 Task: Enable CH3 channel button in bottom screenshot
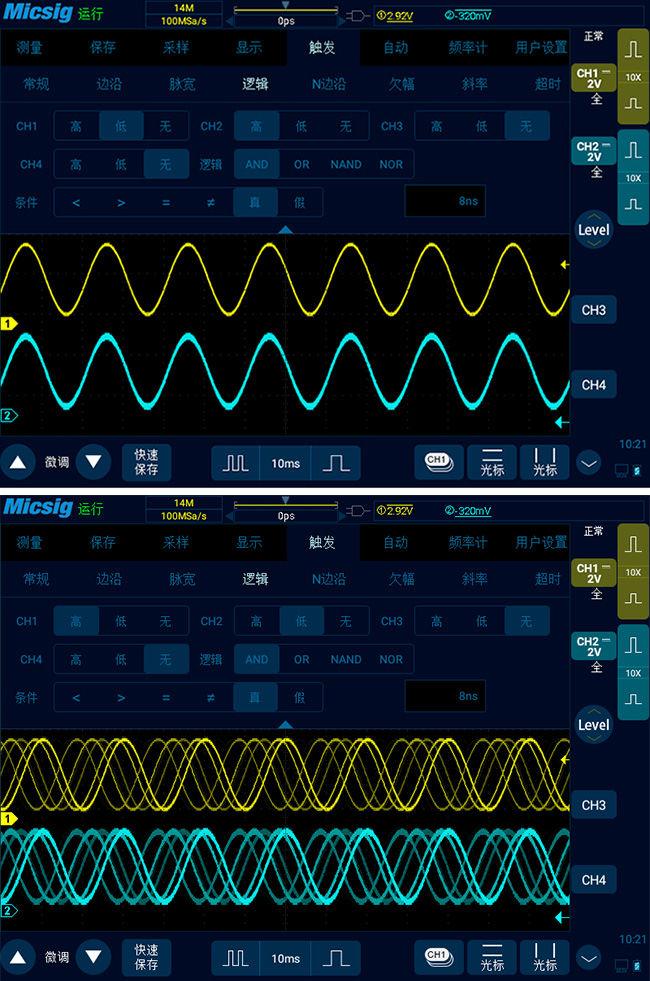(594, 805)
